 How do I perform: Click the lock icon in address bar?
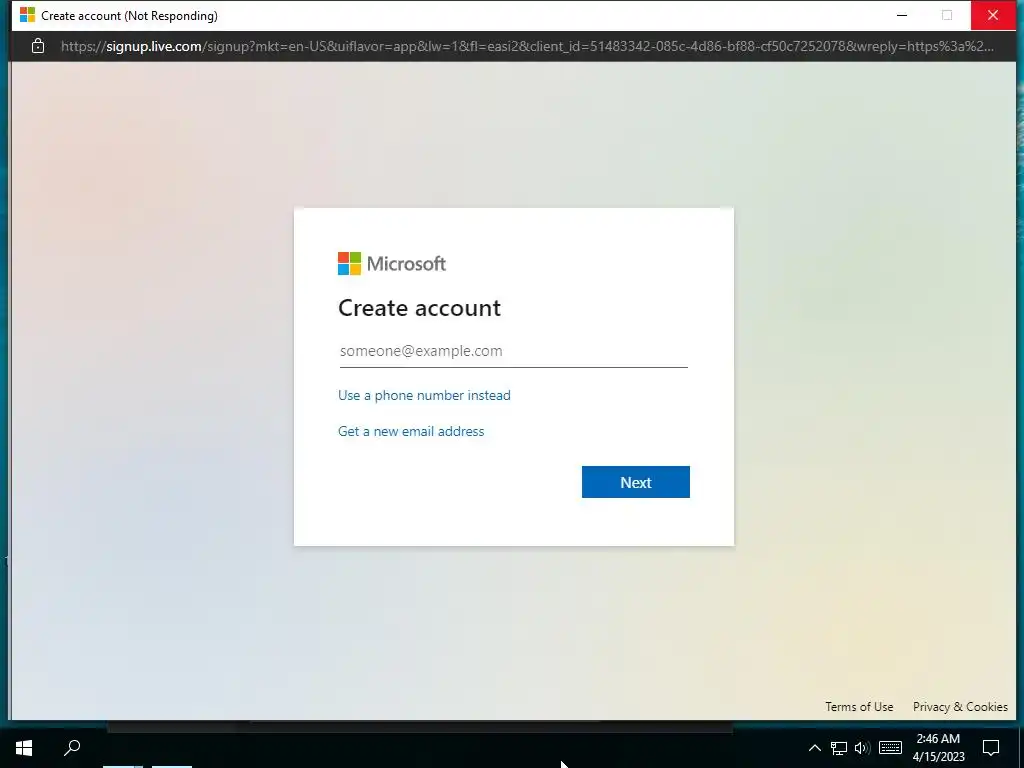tap(38, 46)
